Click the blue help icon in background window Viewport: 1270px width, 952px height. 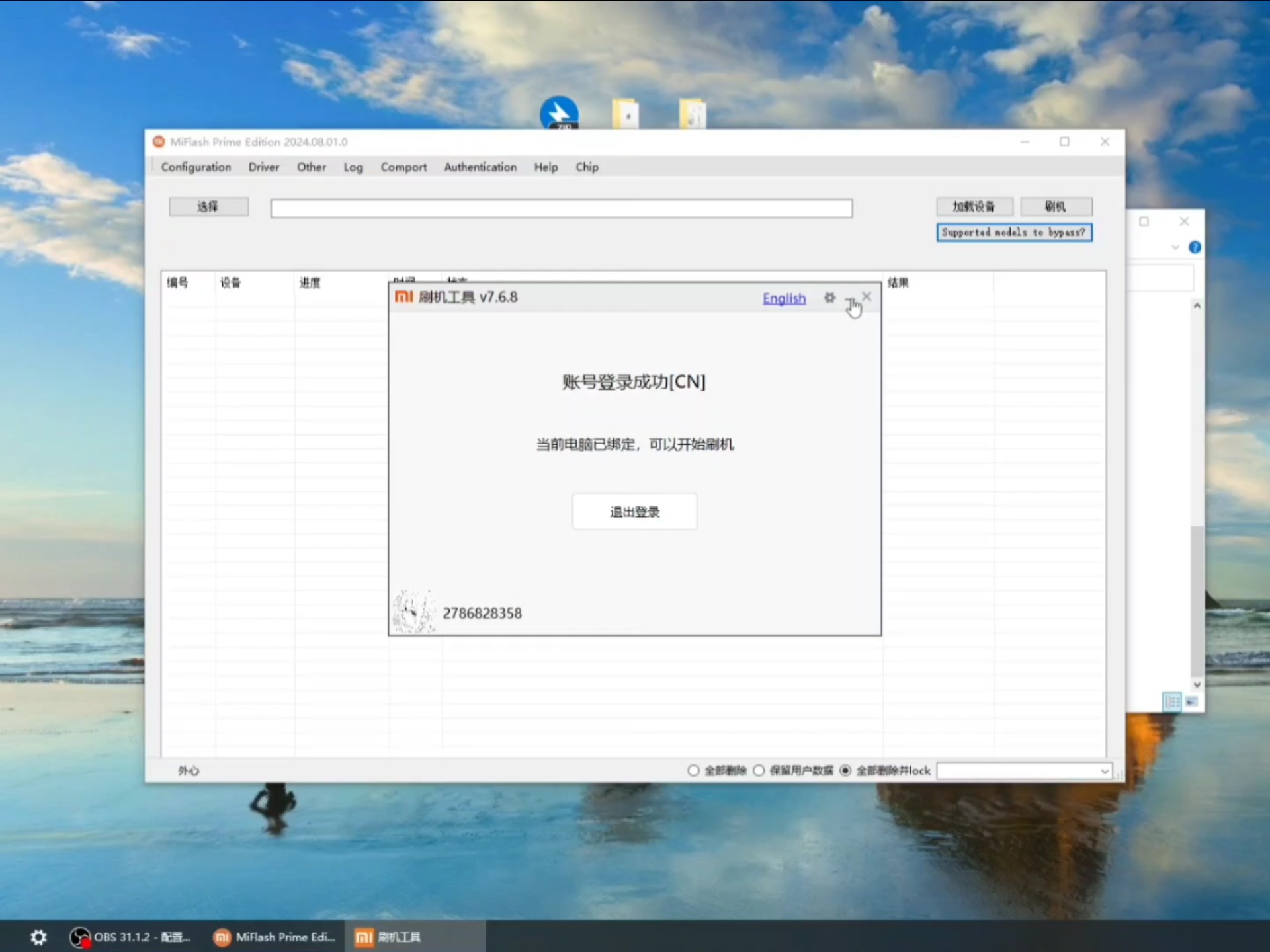pyautogui.click(x=1195, y=247)
